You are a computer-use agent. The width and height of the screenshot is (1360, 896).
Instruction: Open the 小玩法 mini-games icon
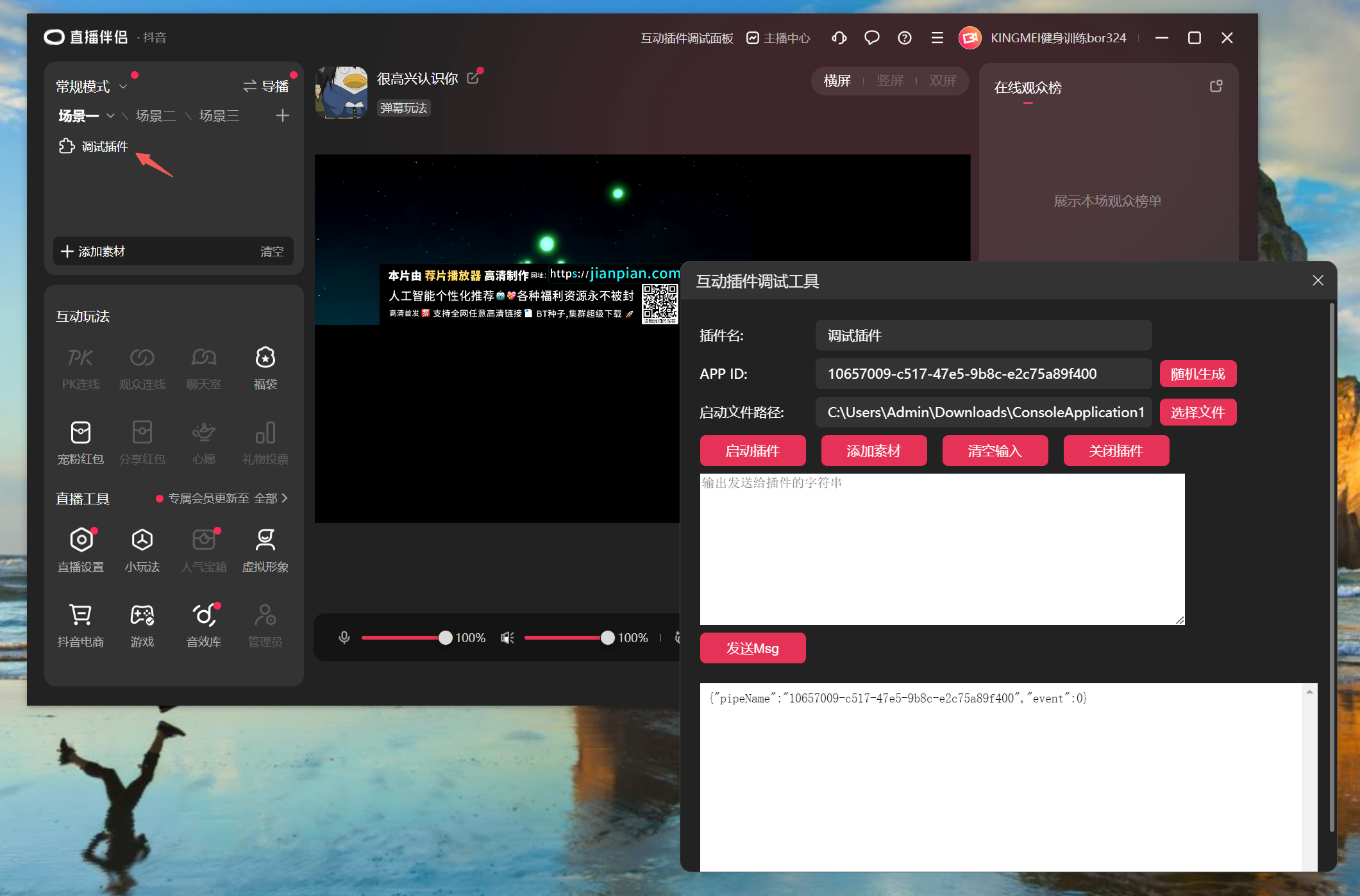142,540
